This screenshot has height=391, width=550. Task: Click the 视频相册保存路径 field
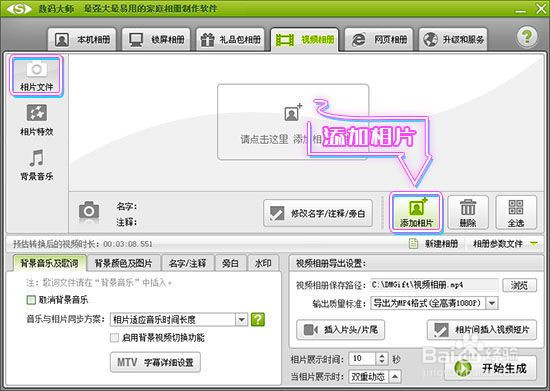pyautogui.click(x=434, y=285)
